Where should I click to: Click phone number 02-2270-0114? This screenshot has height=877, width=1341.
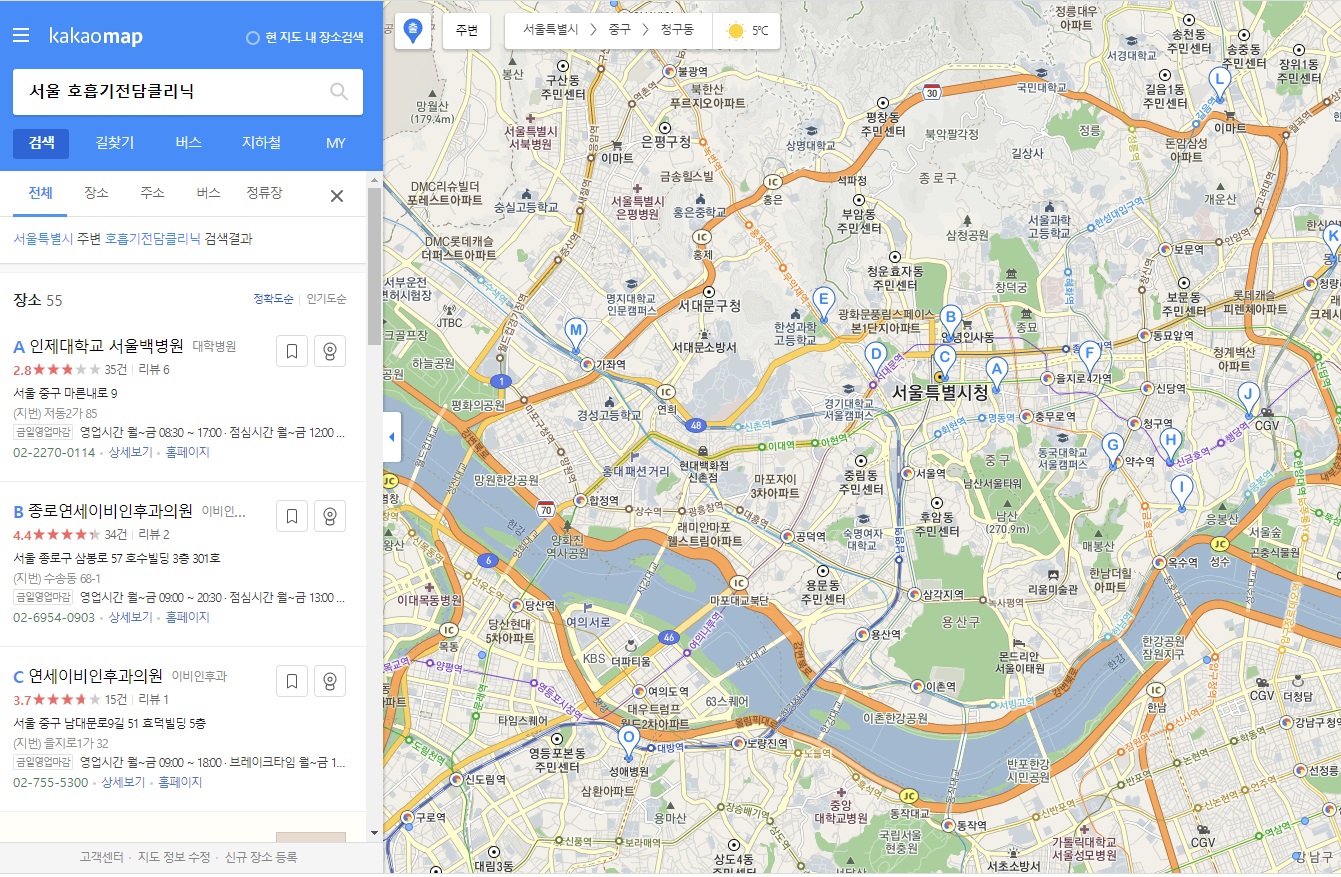tap(54, 452)
